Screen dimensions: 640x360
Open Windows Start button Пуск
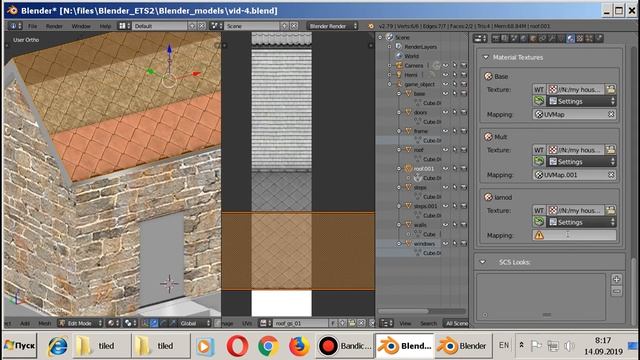20,346
